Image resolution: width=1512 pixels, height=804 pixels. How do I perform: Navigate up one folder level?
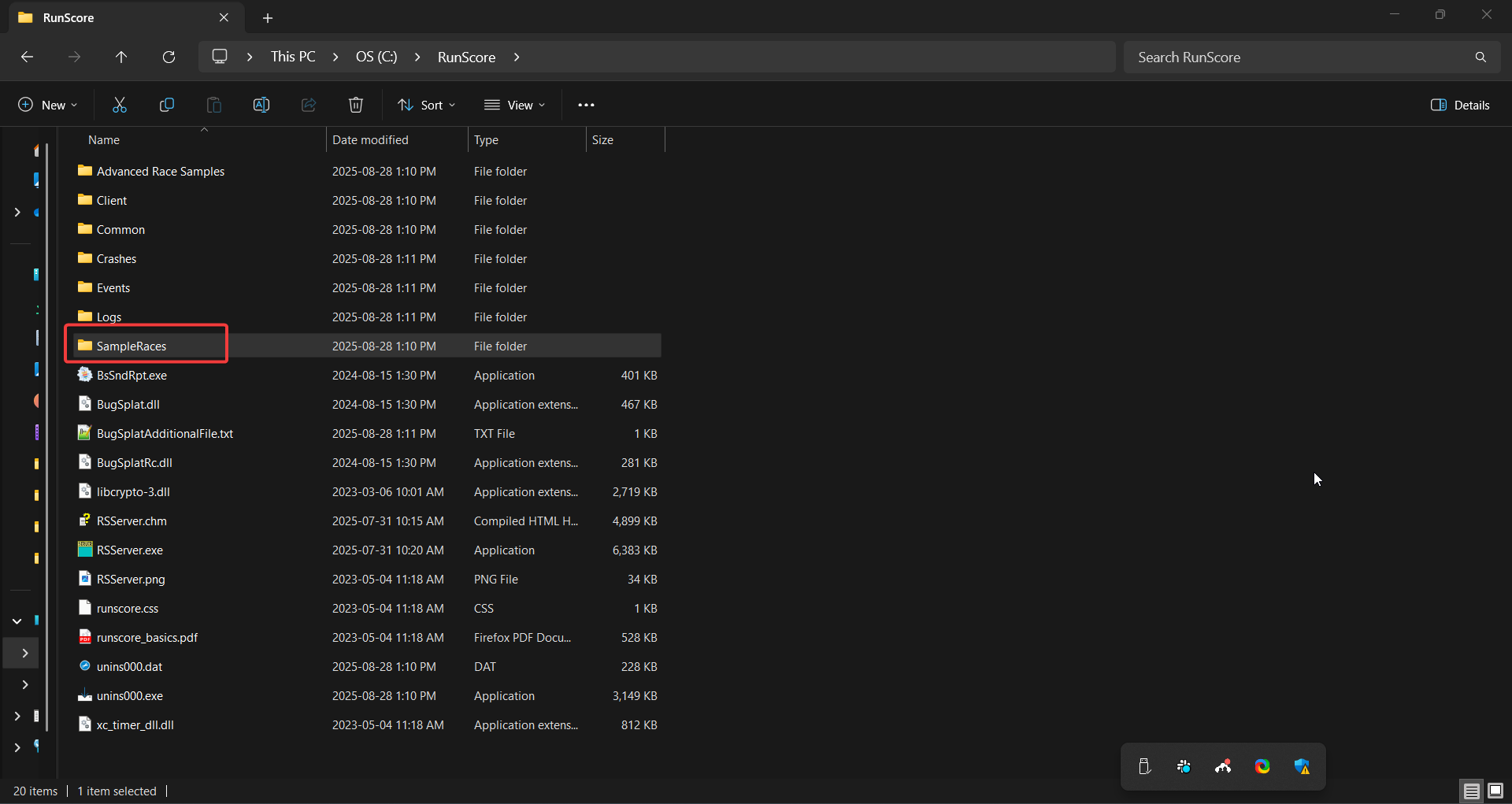pos(121,57)
